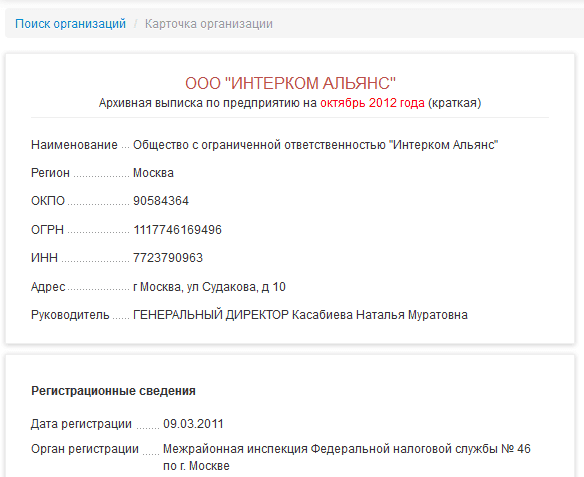Click the Регистрационные сведения section heading
The height and width of the screenshot is (477, 584).
pyautogui.click(x=113, y=391)
